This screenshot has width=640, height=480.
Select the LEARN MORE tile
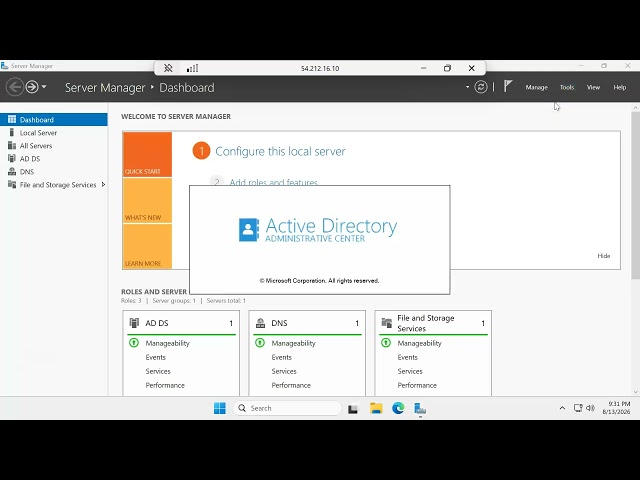(x=147, y=247)
